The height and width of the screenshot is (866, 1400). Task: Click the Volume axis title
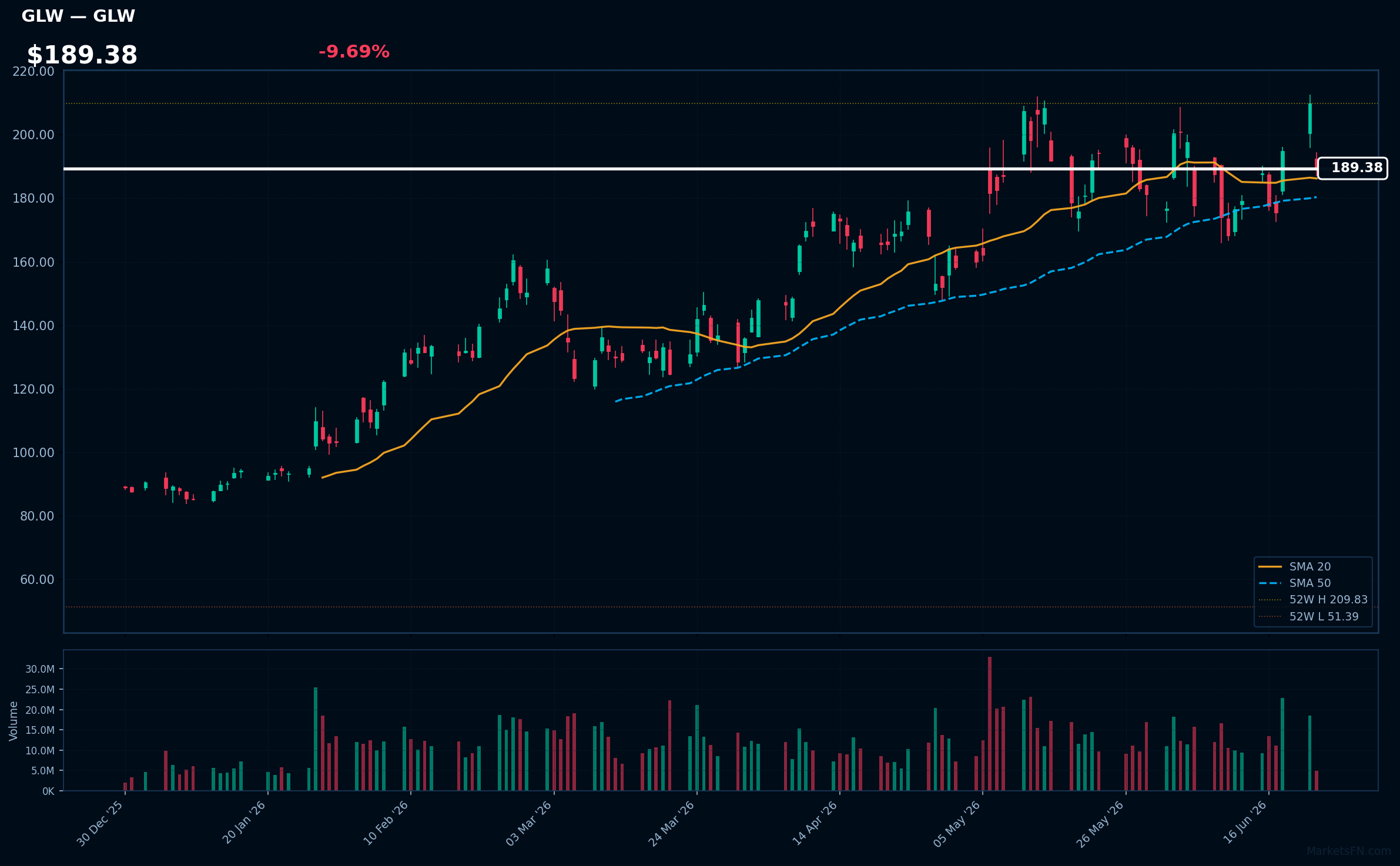click(13, 721)
